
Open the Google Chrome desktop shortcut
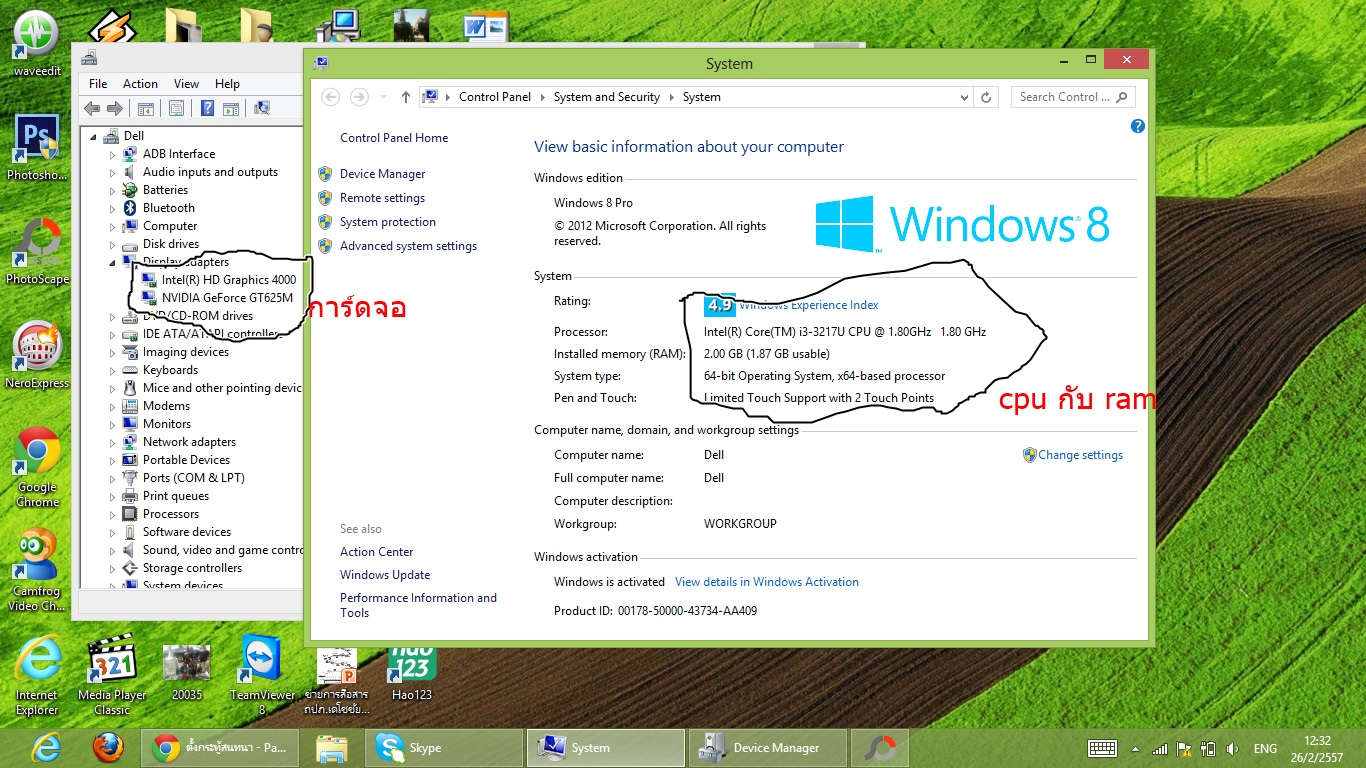coord(38,468)
